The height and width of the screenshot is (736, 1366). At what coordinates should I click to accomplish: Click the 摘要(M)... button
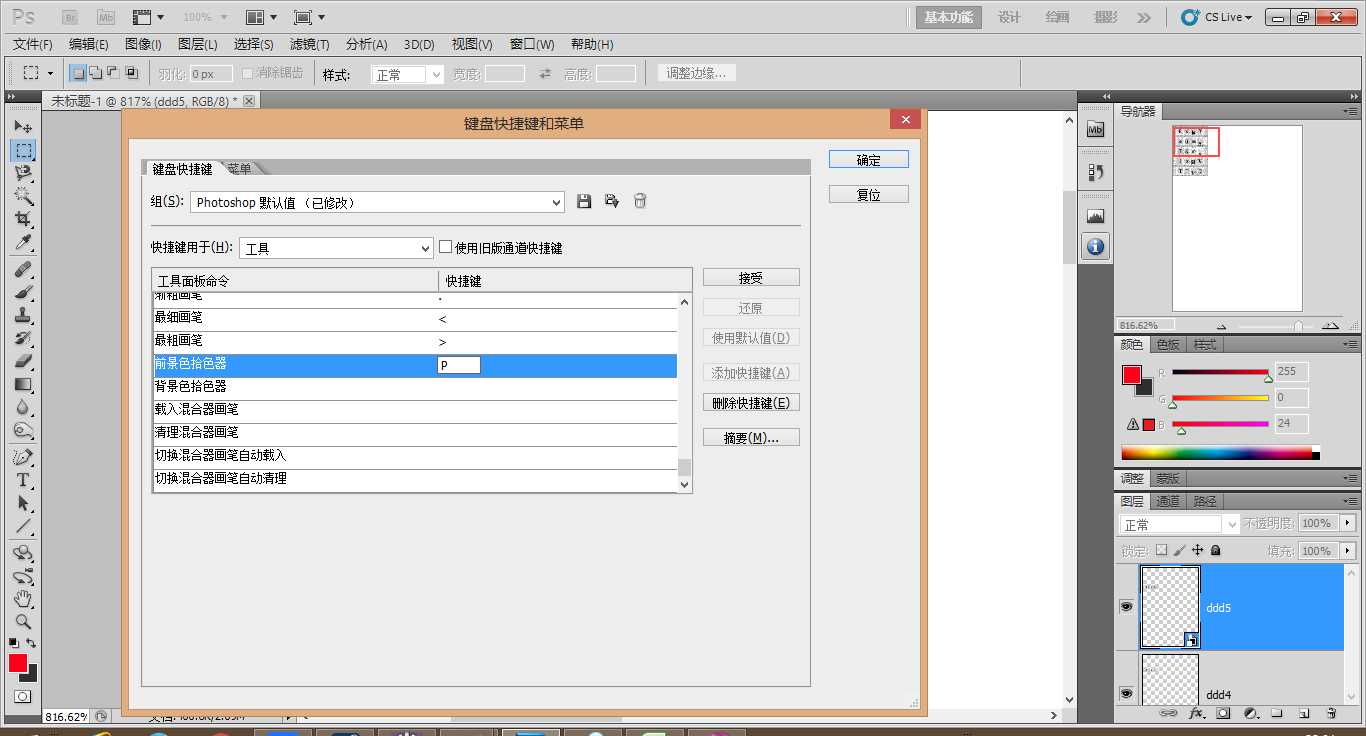751,437
